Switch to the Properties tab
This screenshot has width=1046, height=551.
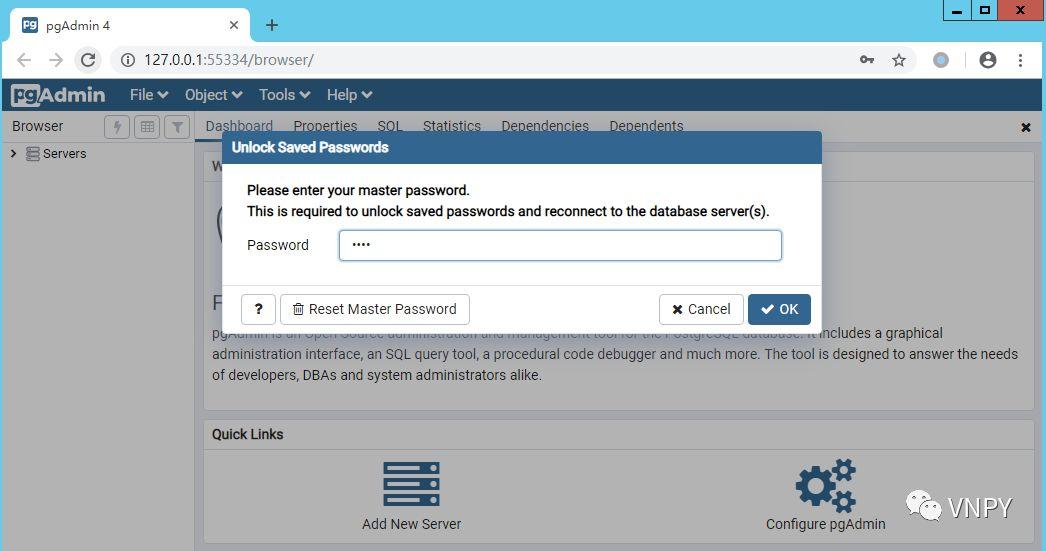325,126
